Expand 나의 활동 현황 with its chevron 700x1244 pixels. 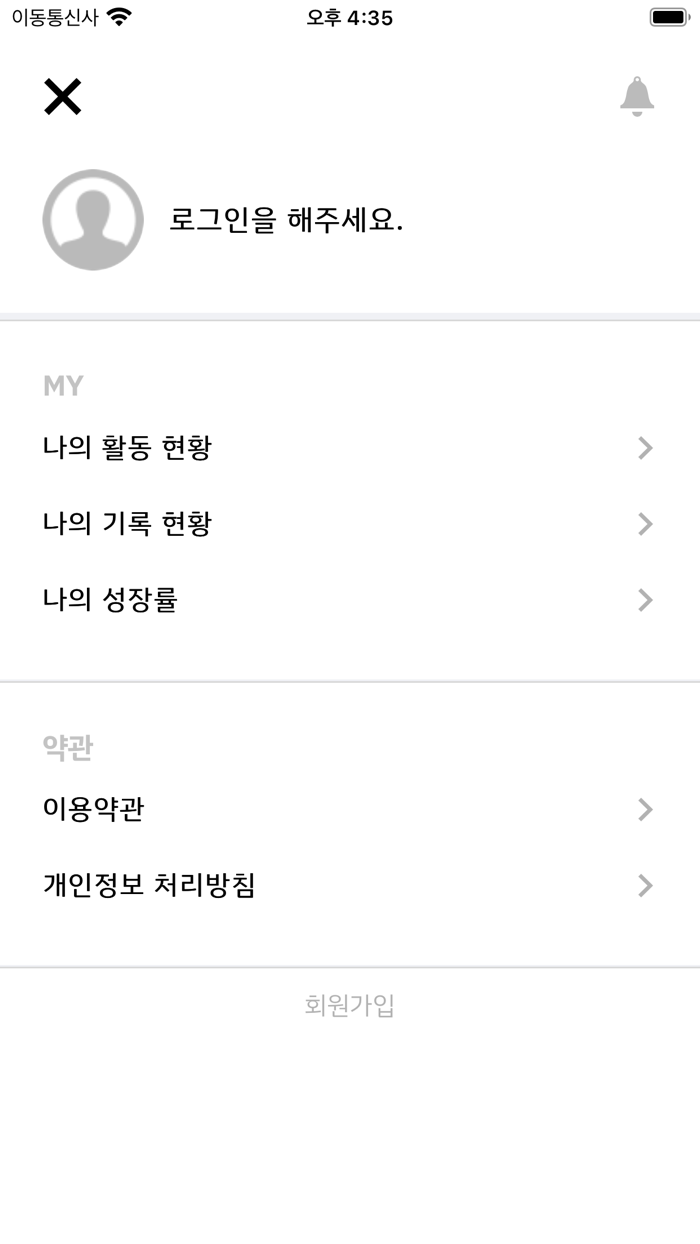[x=644, y=448]
